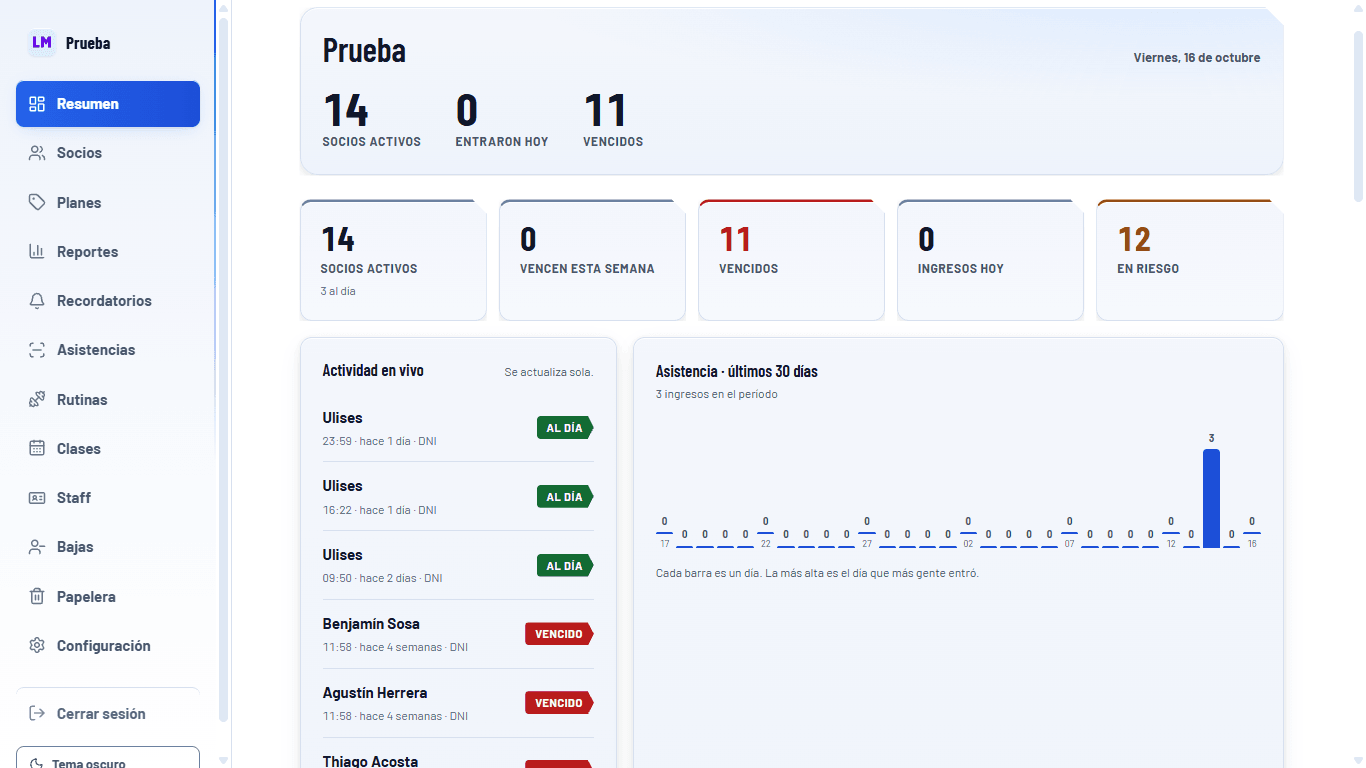1366x768 pixels.
Task: Click the Cerrar sesión link
Action: pyautogui.click(x=108, y=714)
